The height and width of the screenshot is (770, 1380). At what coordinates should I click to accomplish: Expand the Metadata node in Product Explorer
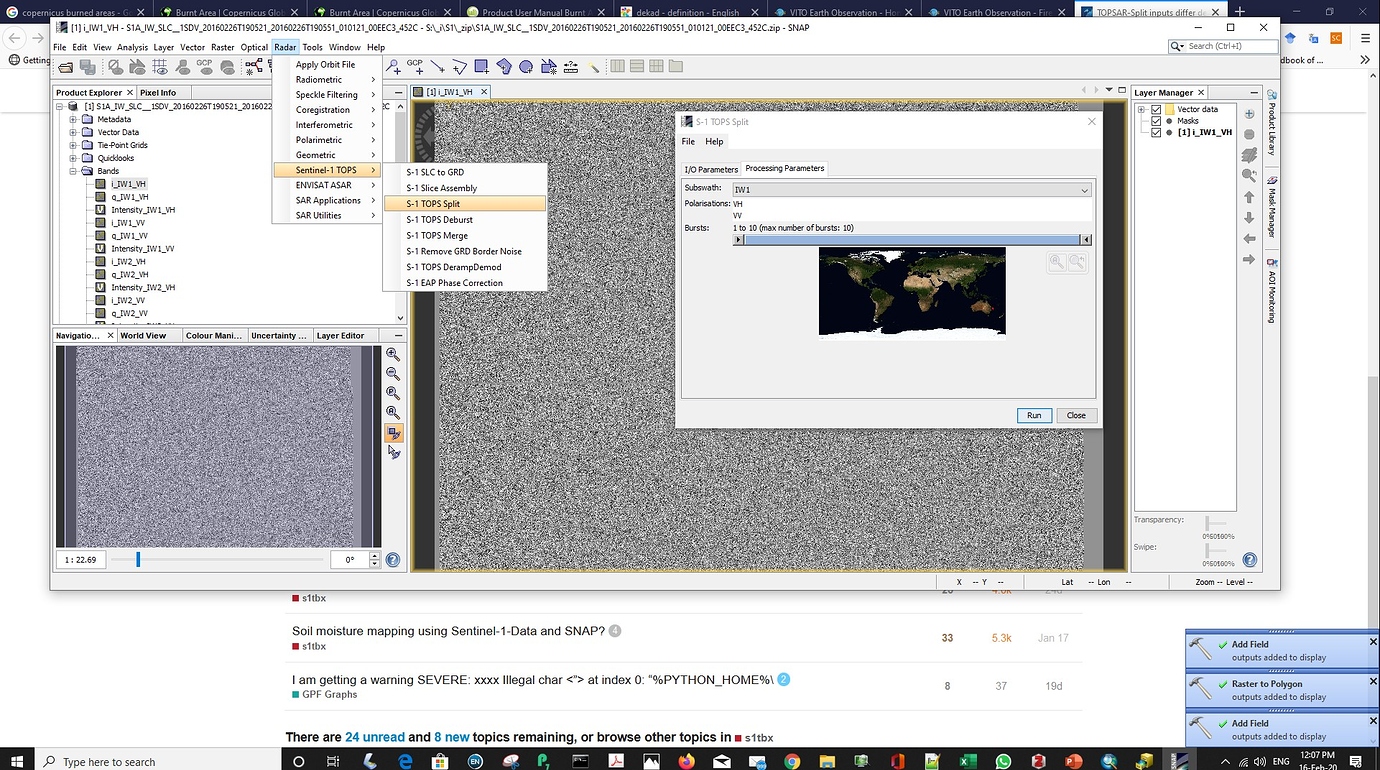click(x=72, y=118)
